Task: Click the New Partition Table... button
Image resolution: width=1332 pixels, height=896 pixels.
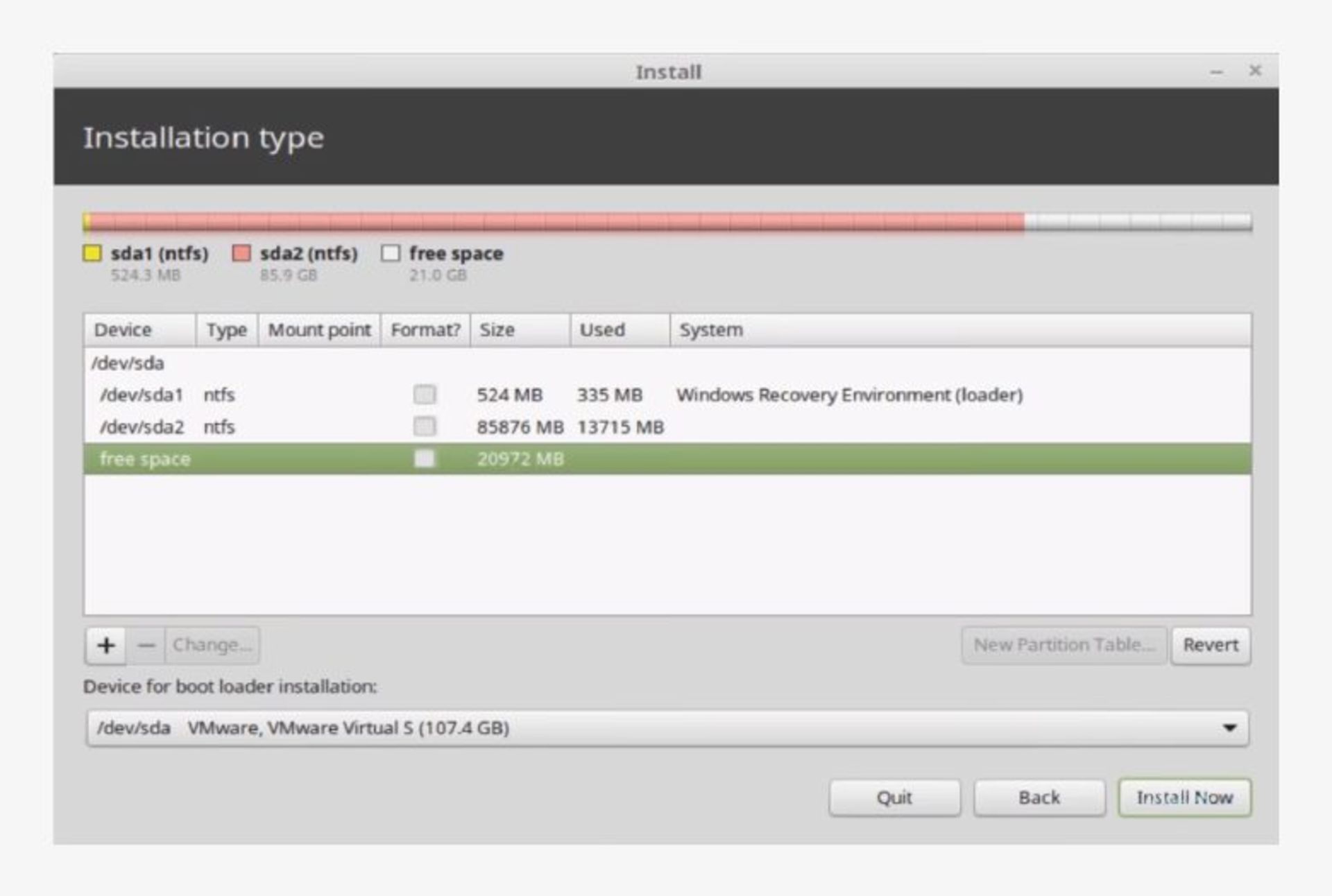Action: pyautogui.click(x=1065, y=646)
